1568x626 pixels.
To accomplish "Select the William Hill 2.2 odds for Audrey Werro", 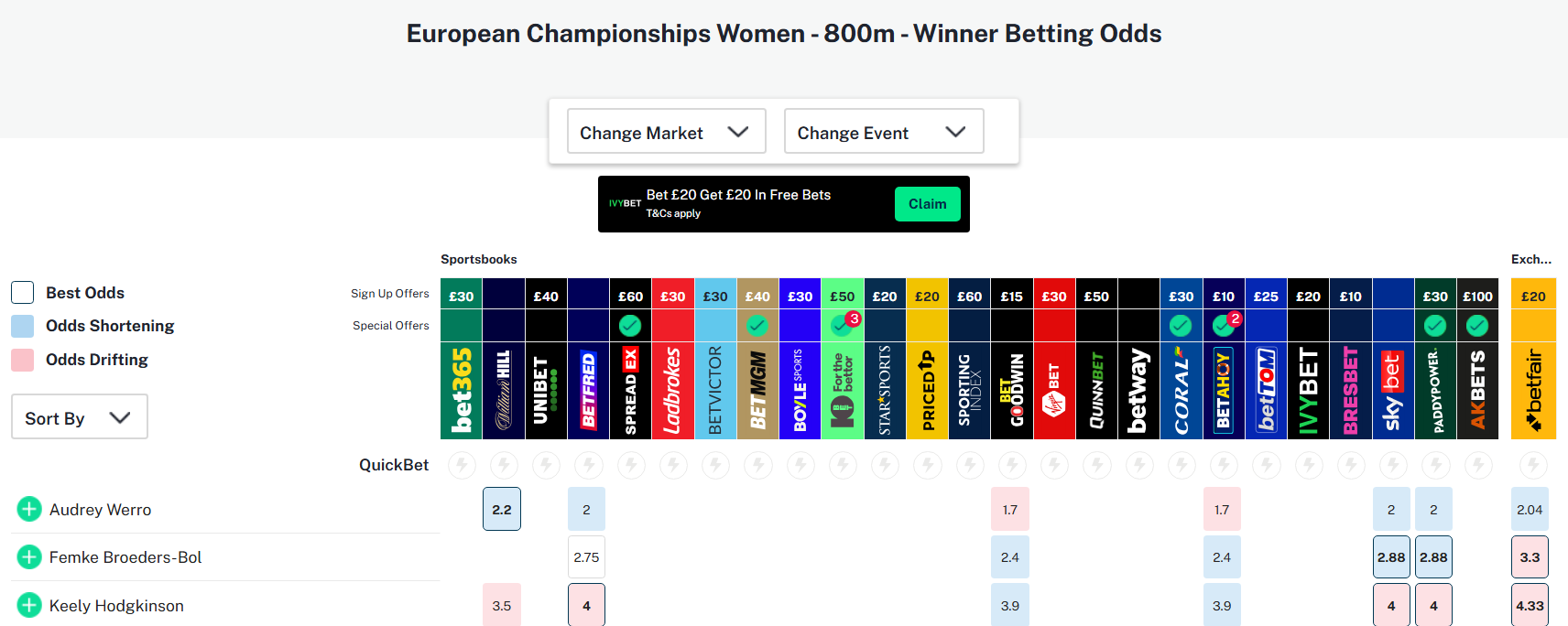I will click(x=502, y=510).
